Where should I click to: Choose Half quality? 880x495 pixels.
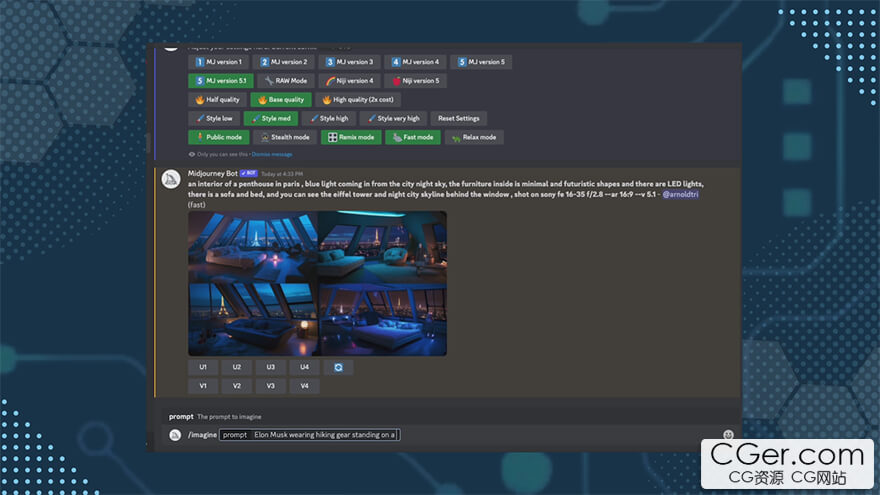217,100
